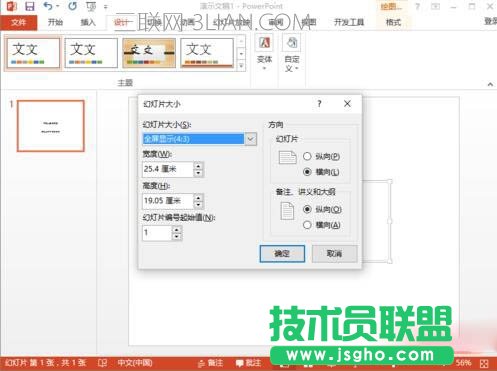
Task: Open the 变体 (Variants) button
Action: click(264, 53)
